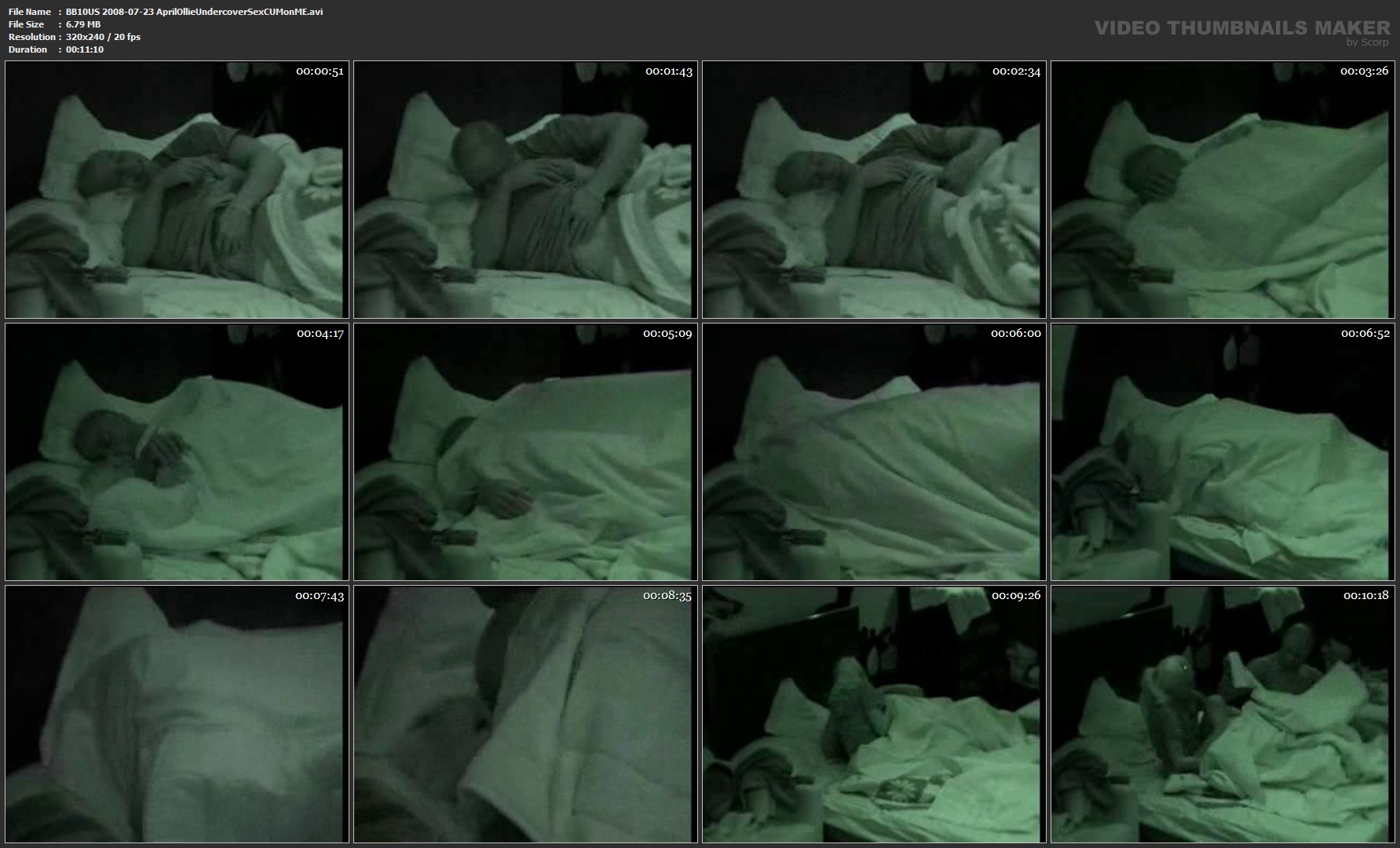
Task: Select the thumbnail timestamped 00:04:17
Action: click(x=177, y=451)
